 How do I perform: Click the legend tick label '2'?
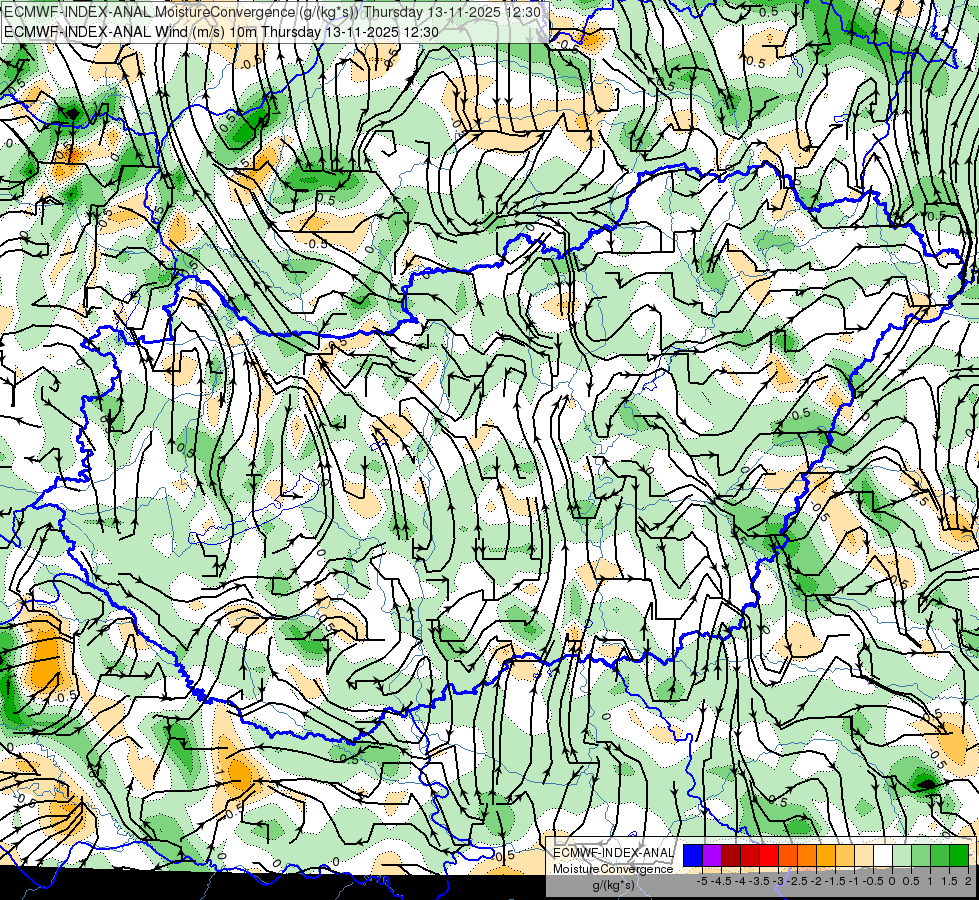tap(968, 881)
